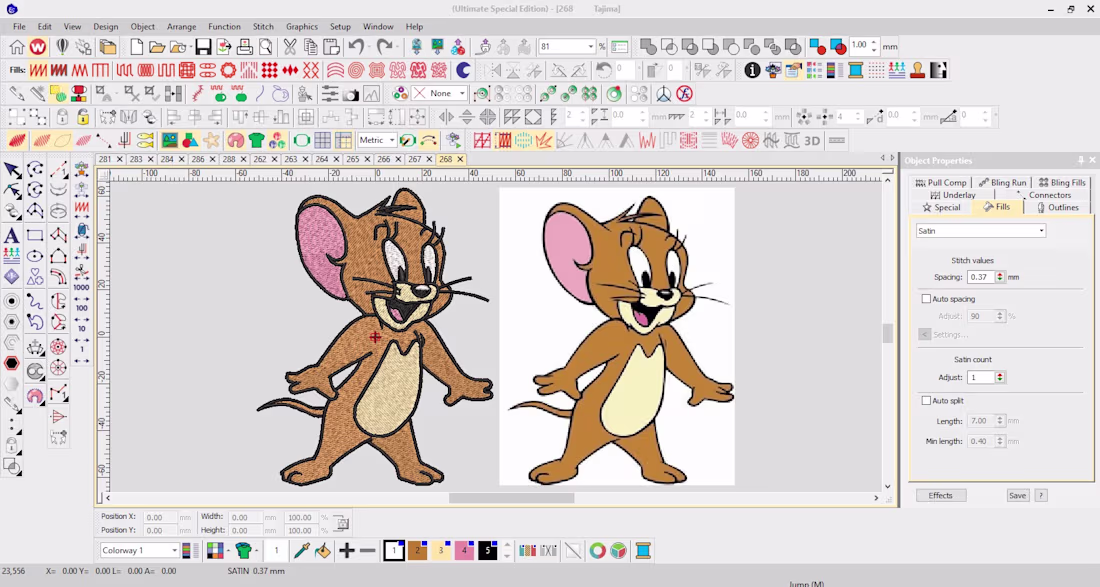Viewport: 1100px width, 587px height.
Task: Select the Lettering tool (letter A)
Action: [x=11, y=236]
